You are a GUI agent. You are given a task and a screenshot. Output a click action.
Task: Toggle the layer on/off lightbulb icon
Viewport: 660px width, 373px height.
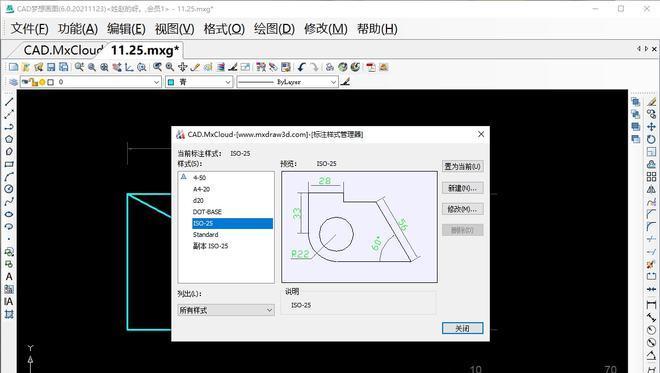click(x=42, y=82)
